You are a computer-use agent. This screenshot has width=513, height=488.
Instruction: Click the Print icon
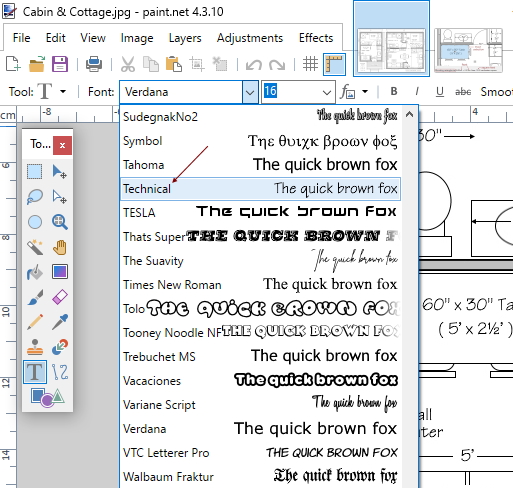[x=94, y=64]
